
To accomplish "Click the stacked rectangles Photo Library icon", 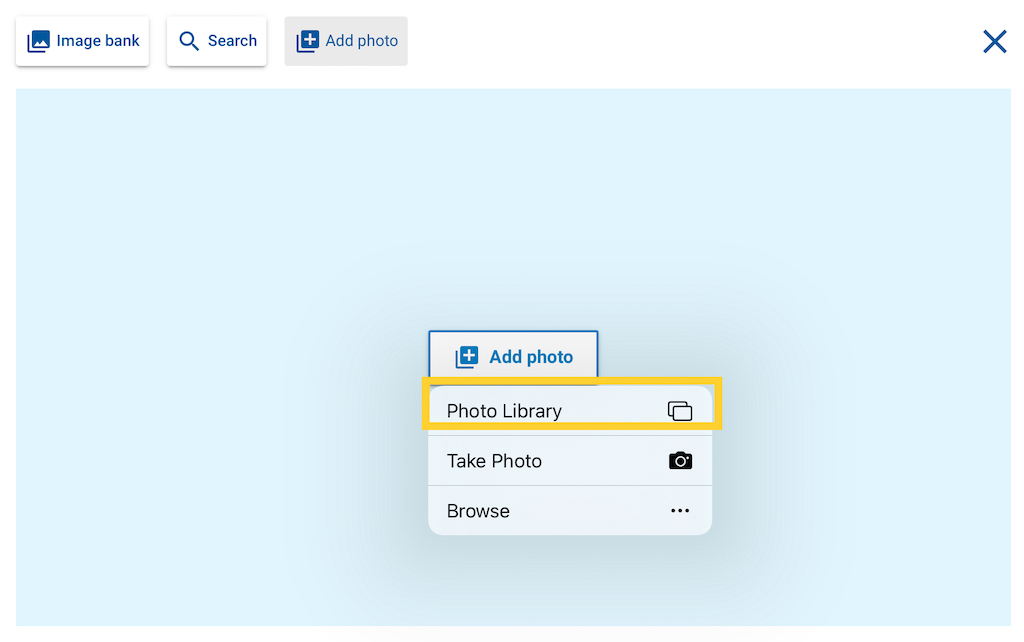I will [x=680, y=411].
